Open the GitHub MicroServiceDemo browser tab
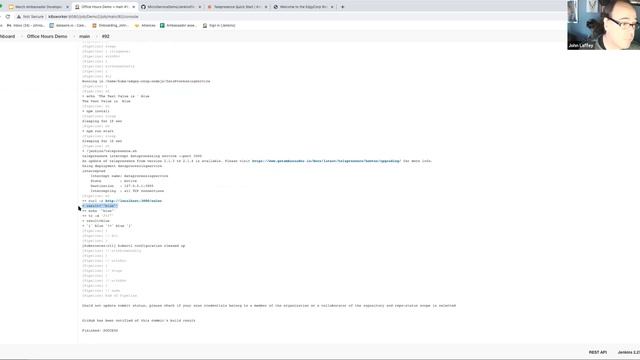 click(x=171, y=7)
